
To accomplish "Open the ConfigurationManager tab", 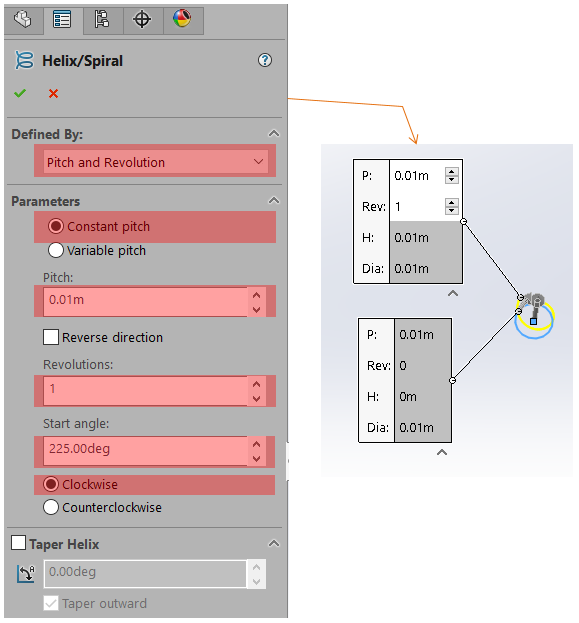I will click(x=102, y=19).
